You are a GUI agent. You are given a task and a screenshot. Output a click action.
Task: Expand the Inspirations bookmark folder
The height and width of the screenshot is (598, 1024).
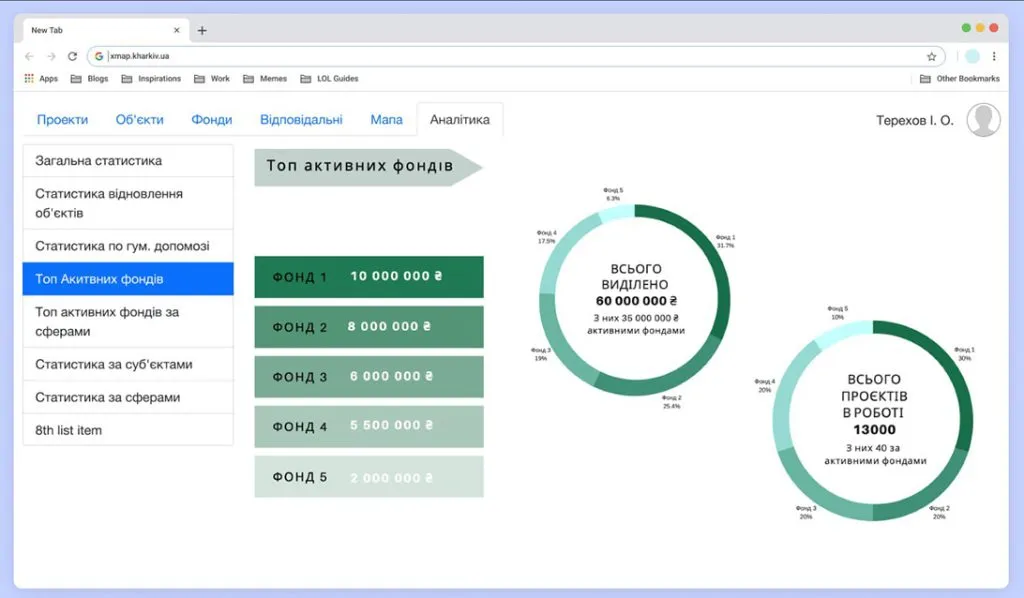[x=151, y=79]
